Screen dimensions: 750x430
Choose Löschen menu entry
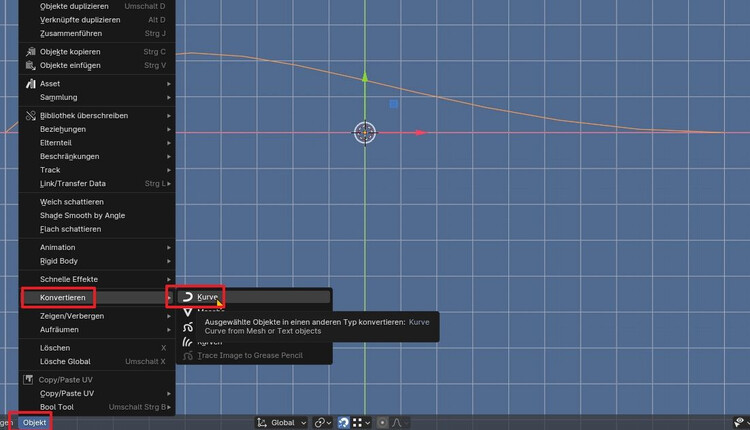click(97, 348)
